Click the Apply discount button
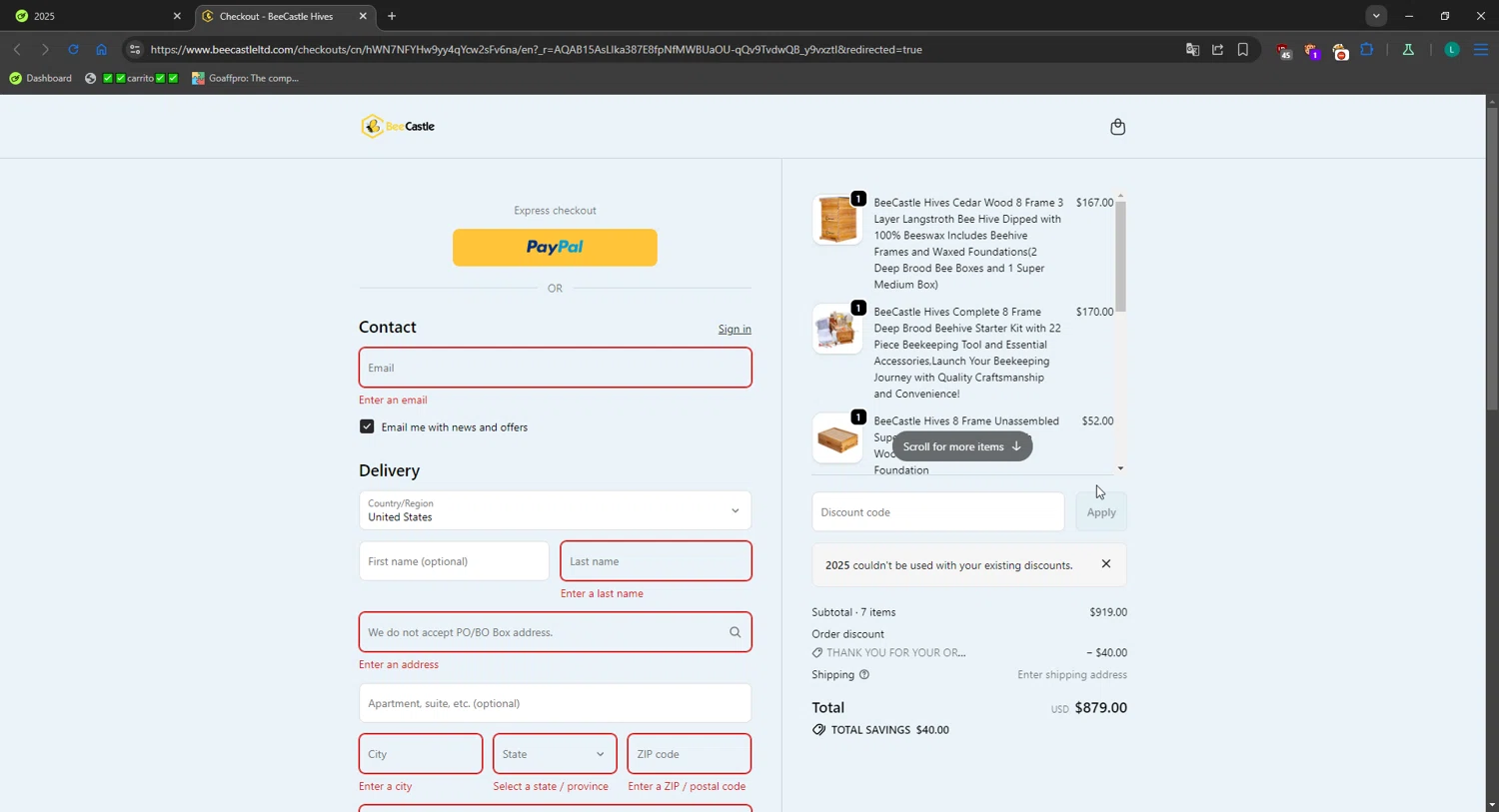 coord(1101,512)
